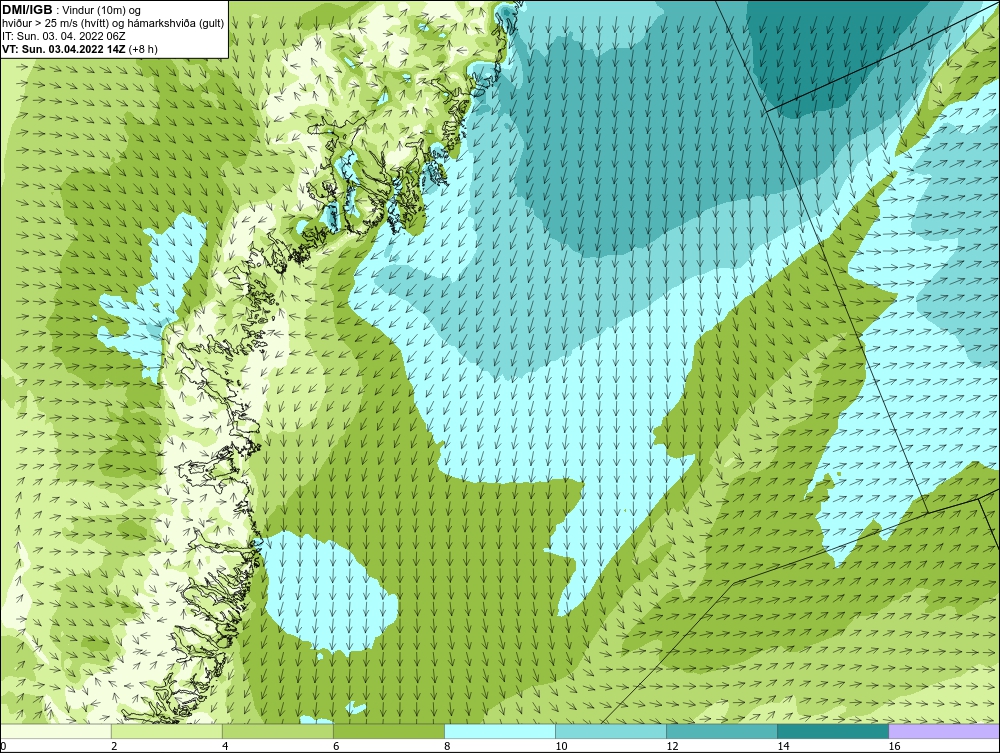Click the light green 2–4 m/s legend swatch
This screenshot has width=1000, height=753.
pyautogui.click(x=166, y=731)
